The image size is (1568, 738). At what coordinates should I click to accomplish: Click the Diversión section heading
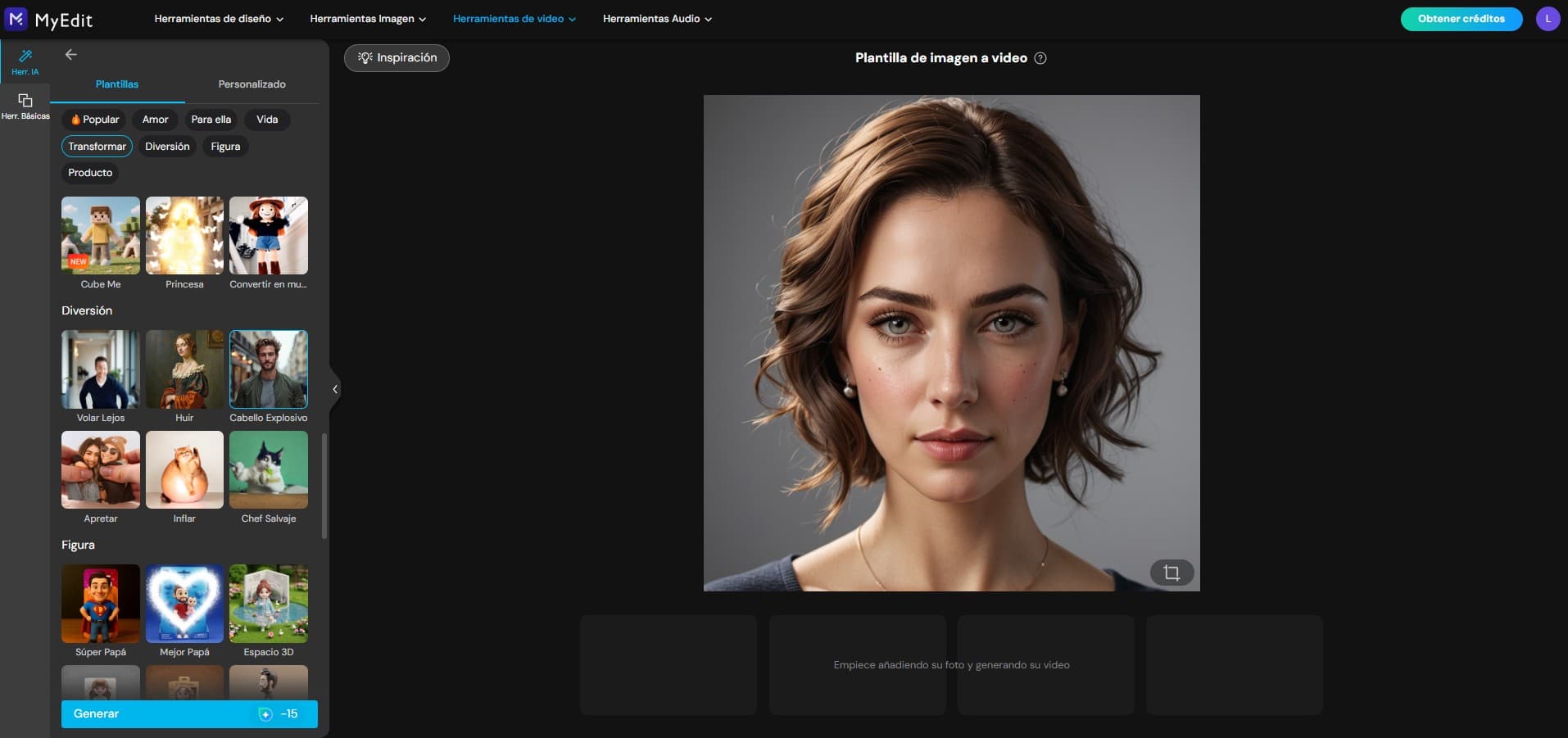click(87, 310)
